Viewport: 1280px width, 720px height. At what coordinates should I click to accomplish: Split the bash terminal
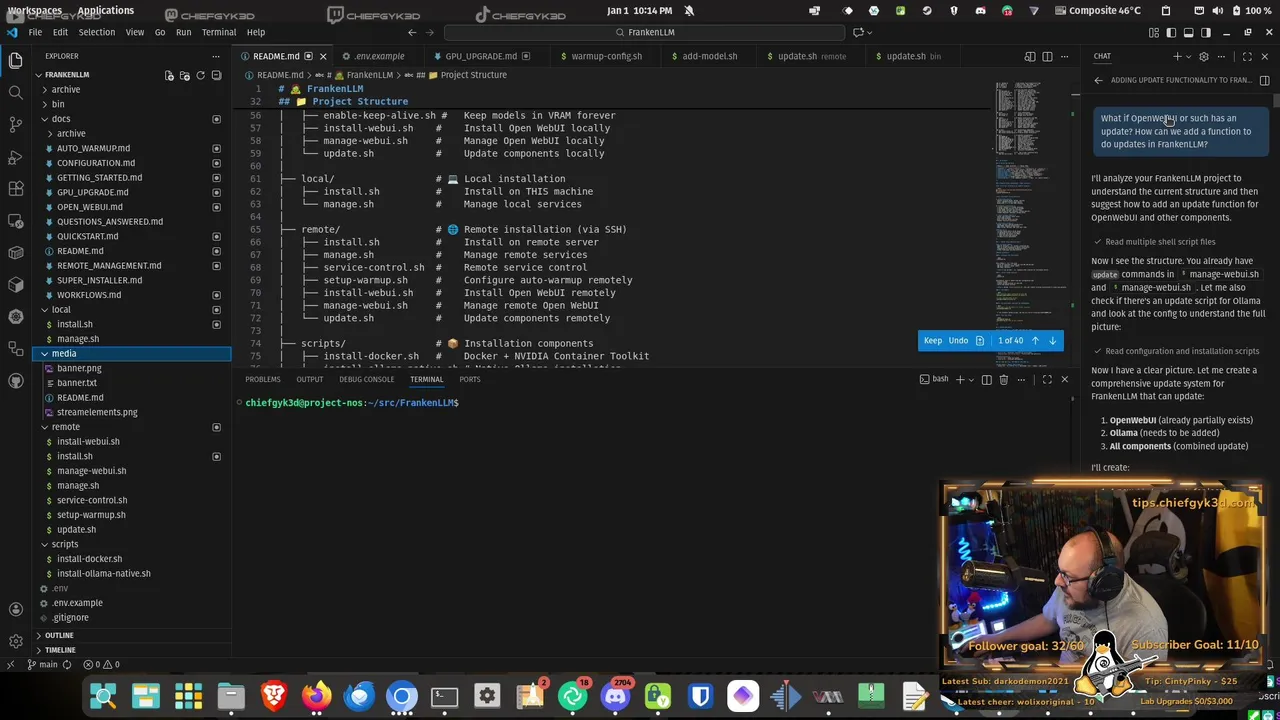[986, 380]
